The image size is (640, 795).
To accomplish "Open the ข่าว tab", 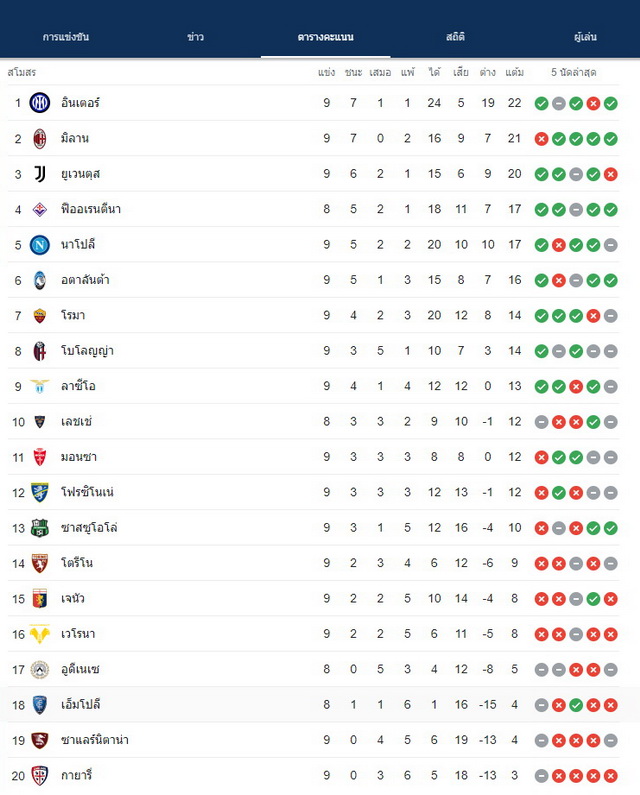I will [x=195, y=37].
